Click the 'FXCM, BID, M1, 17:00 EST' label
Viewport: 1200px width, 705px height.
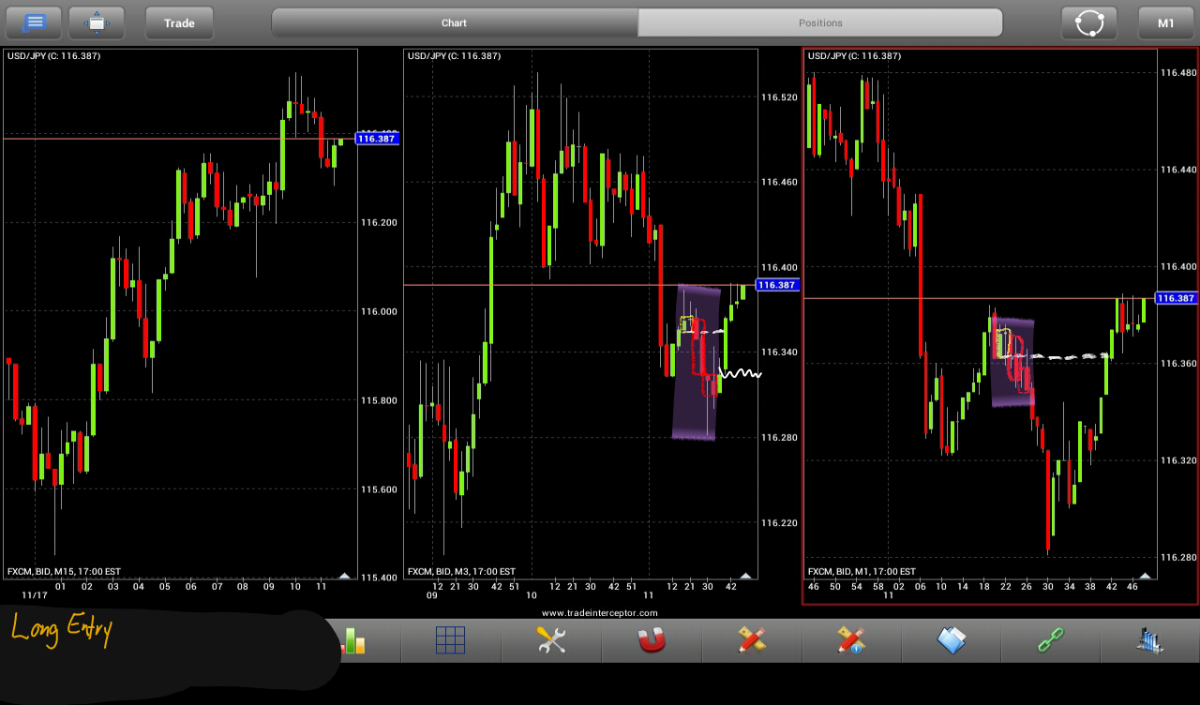click(861, 571)
